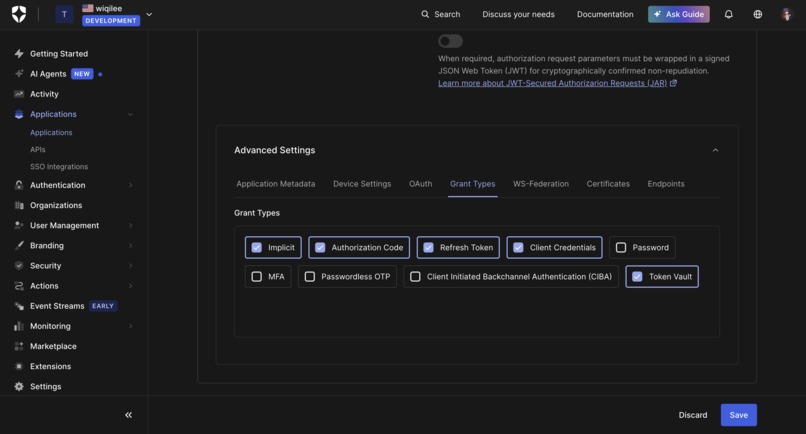The width and height of the screenshot is (806, 434).
Task: Click the sparkle icon in Ask Guide
Action: pos(657,14)
